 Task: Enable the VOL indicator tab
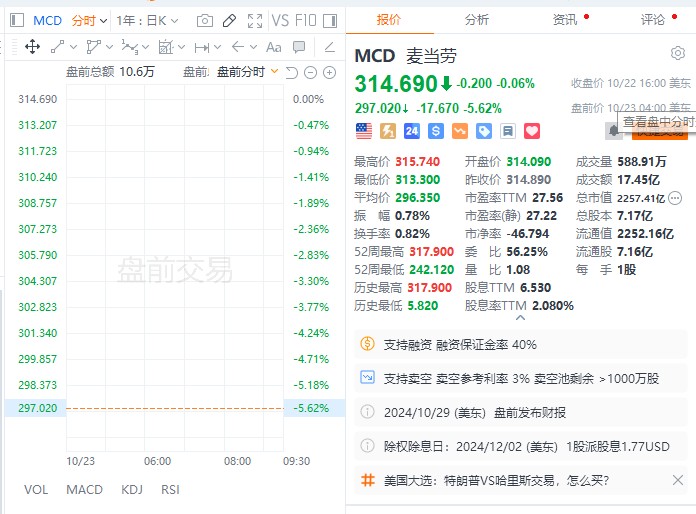click(x=36, y=490)
